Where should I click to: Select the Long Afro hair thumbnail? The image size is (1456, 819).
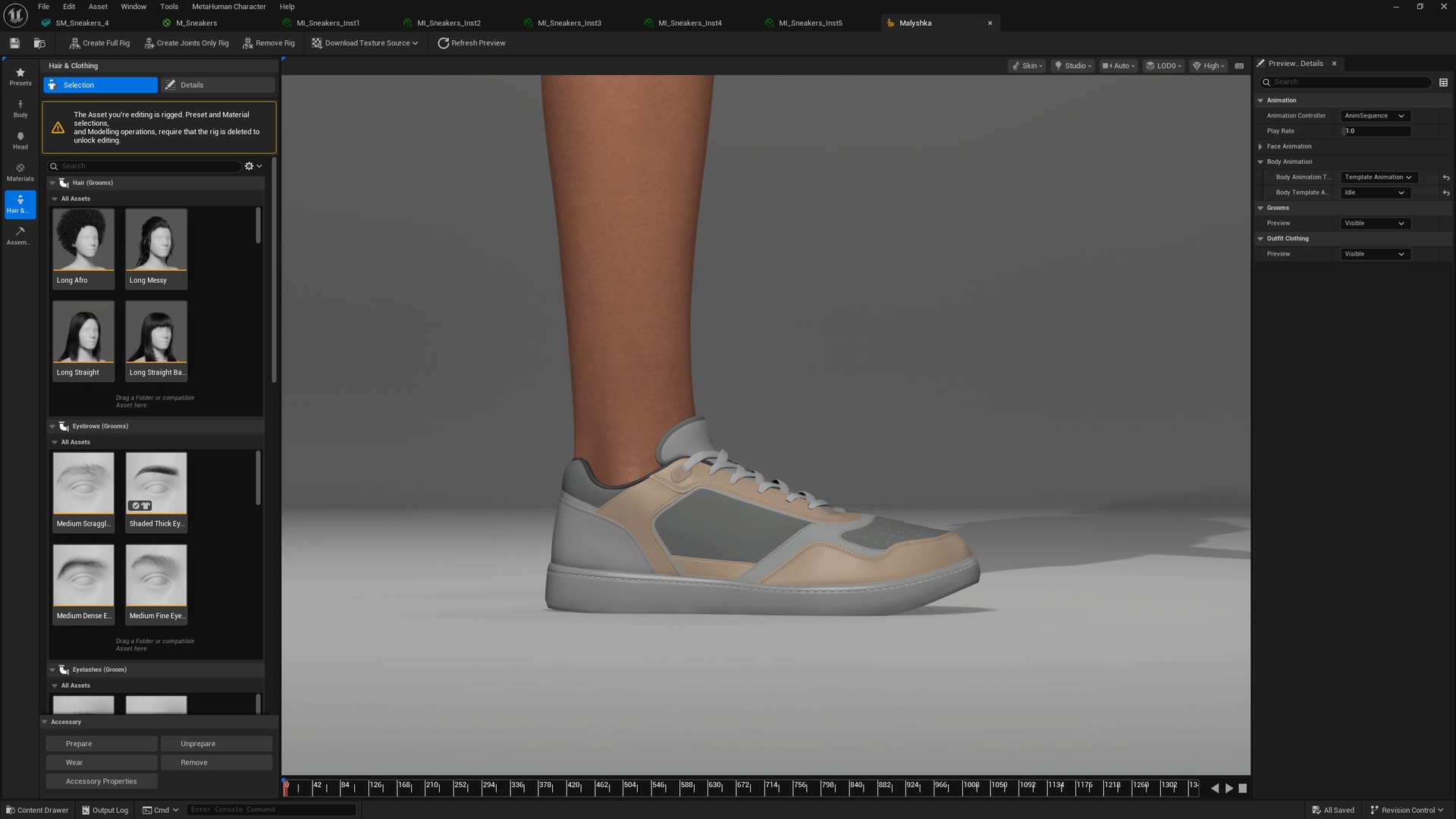tap(83, 248)
